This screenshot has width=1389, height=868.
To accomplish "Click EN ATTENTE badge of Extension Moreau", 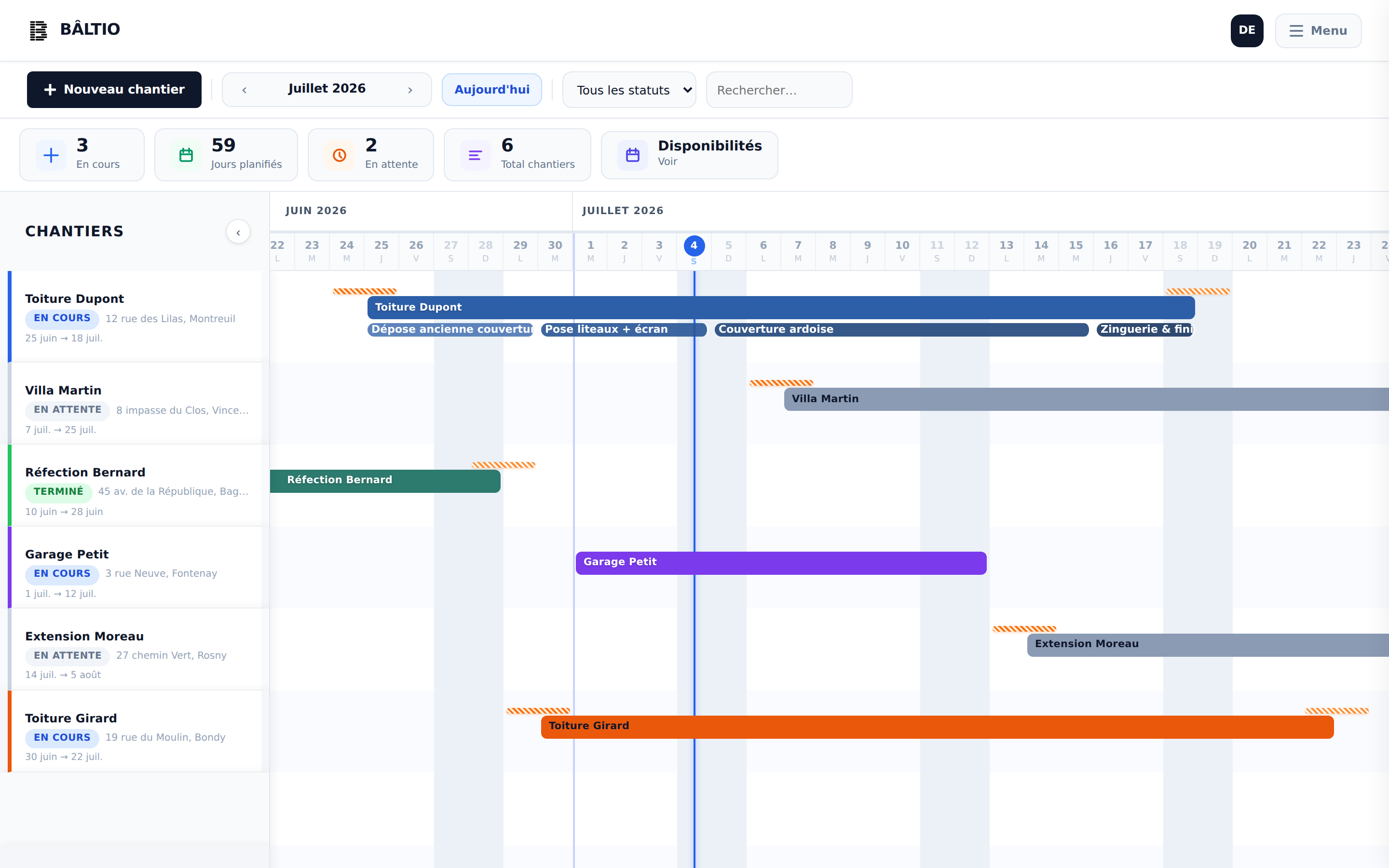I will [x=67, y=656].
